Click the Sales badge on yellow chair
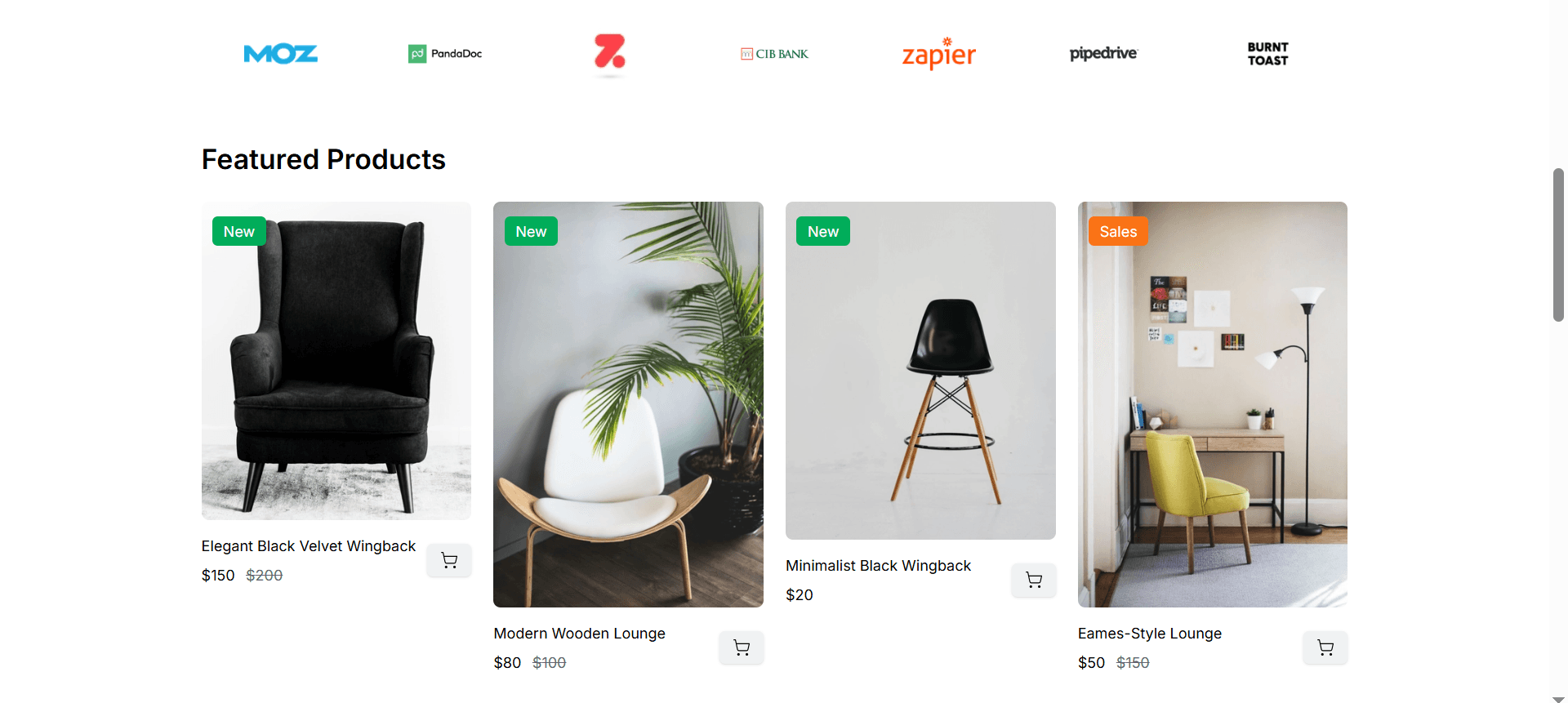The height and width of the screenshot is (703, 1568). click(1118, 231)
